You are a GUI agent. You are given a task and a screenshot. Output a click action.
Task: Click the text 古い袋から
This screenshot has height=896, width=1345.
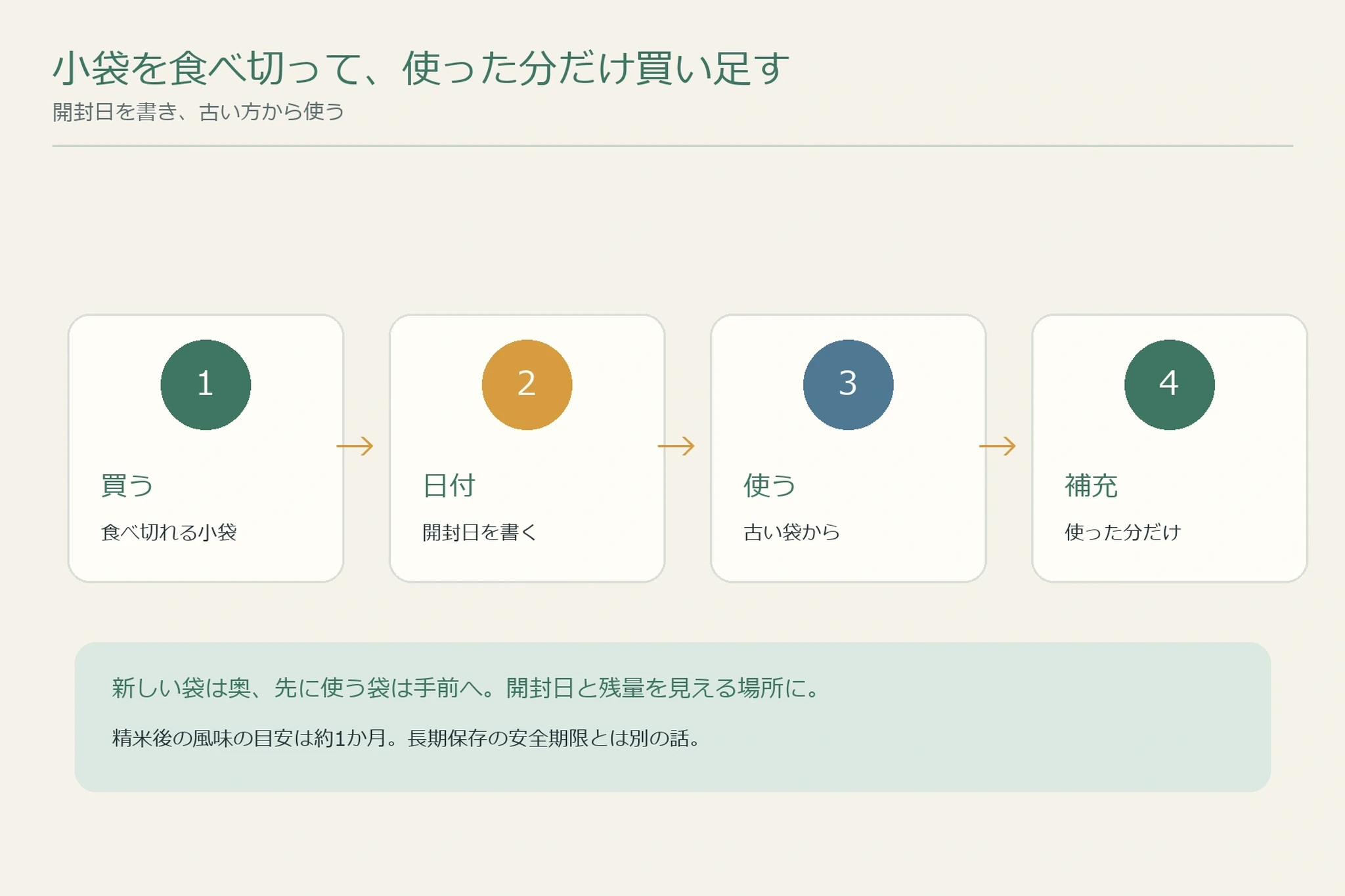[x=791, y=532]
